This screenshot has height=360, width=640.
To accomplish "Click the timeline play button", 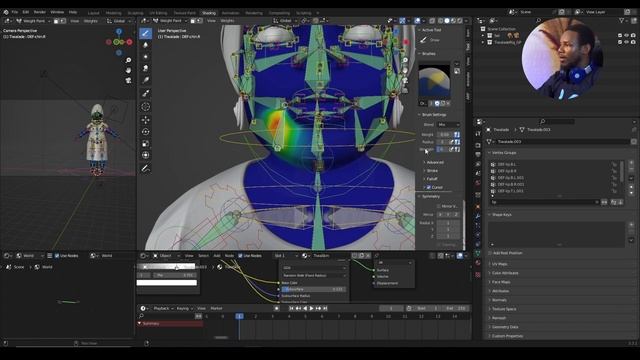I will point(311,309).
